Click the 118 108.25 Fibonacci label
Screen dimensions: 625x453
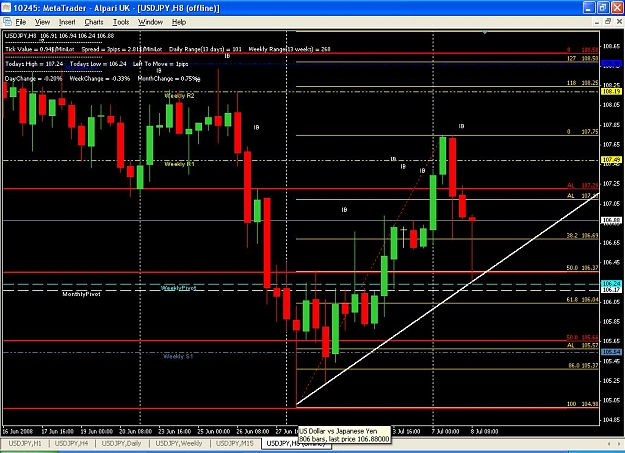coord(582,83)
